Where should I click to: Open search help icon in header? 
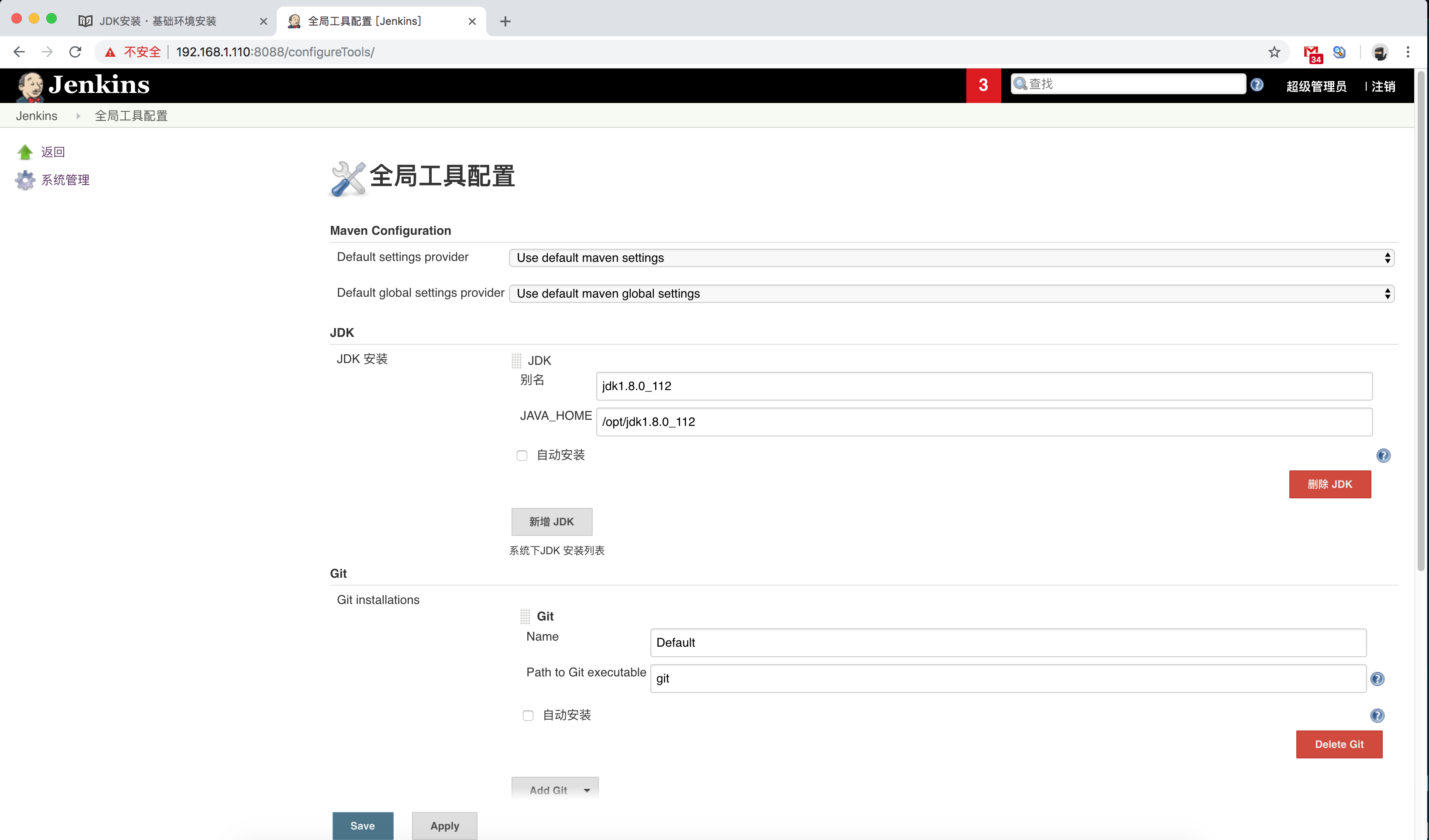pos(1257,85)
